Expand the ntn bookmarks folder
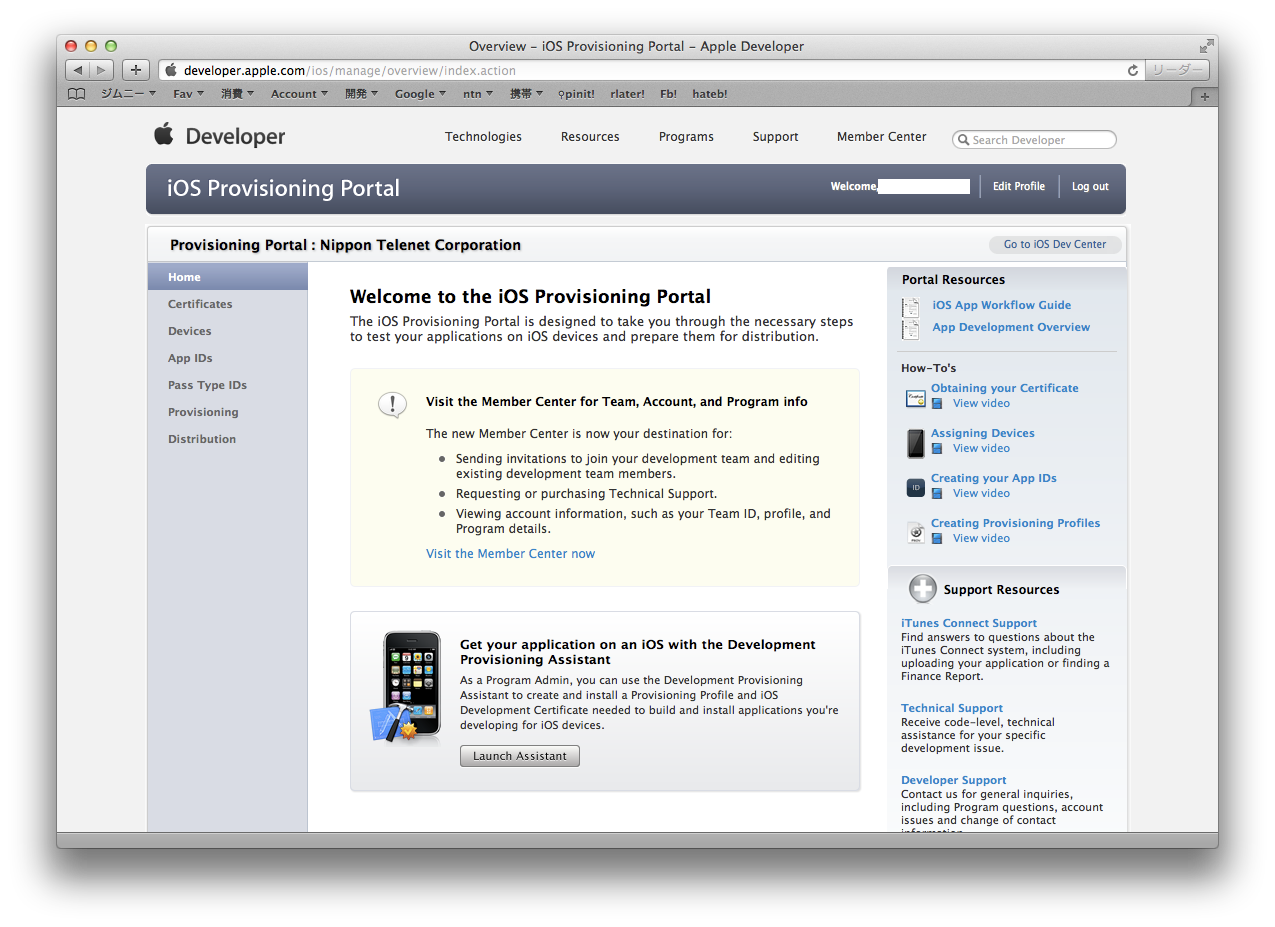1275x927 pixels. click(x=478, y=94)
